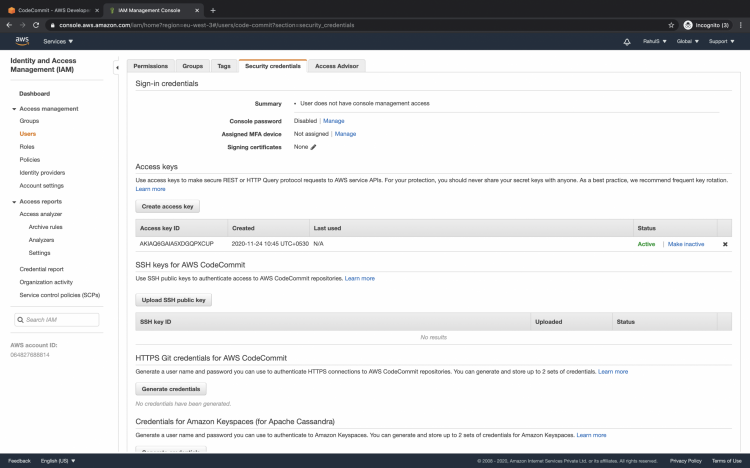Click the Search IAM field
The height and width of the screenshot is (468, 750).
(x=56, y=320)
